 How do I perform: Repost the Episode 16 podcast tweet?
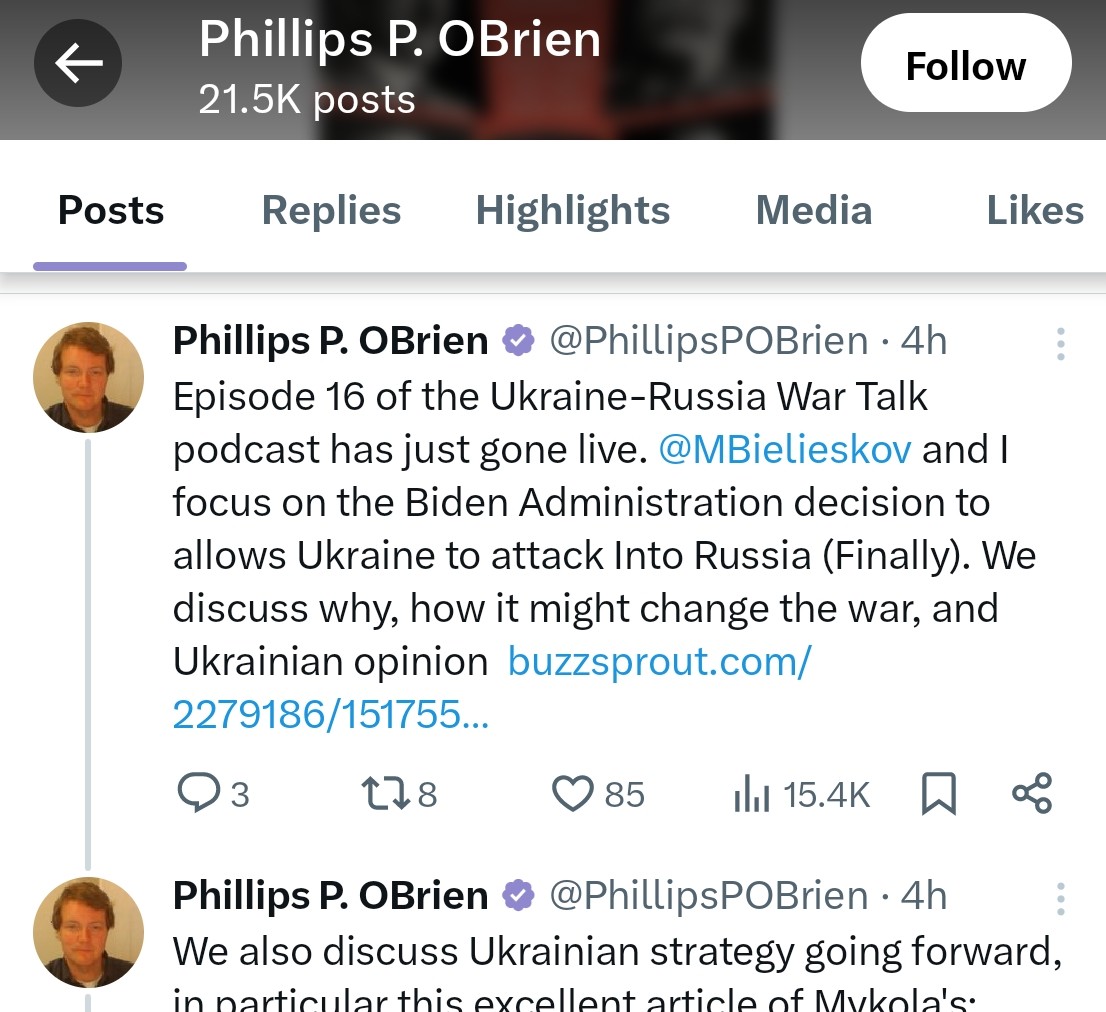[399, 793]
